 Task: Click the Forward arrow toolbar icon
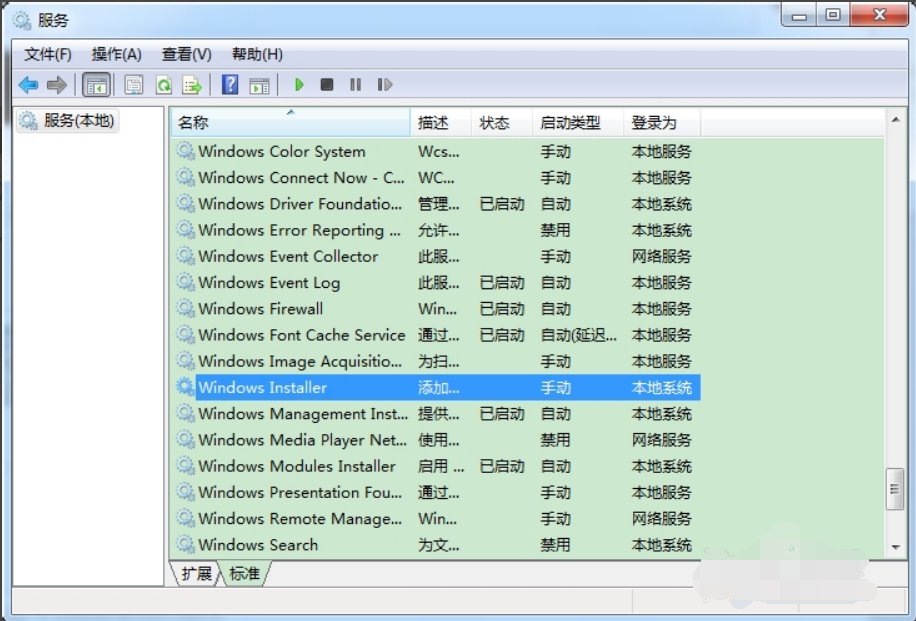tap(57, 85)
